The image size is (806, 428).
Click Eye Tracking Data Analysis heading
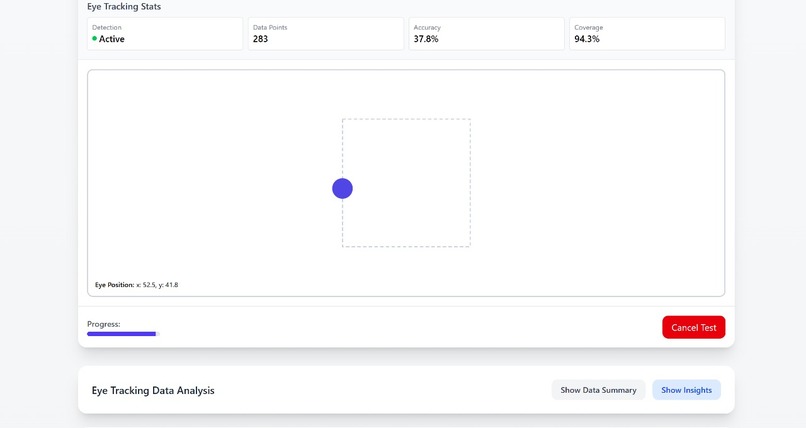tap(153, 390)
